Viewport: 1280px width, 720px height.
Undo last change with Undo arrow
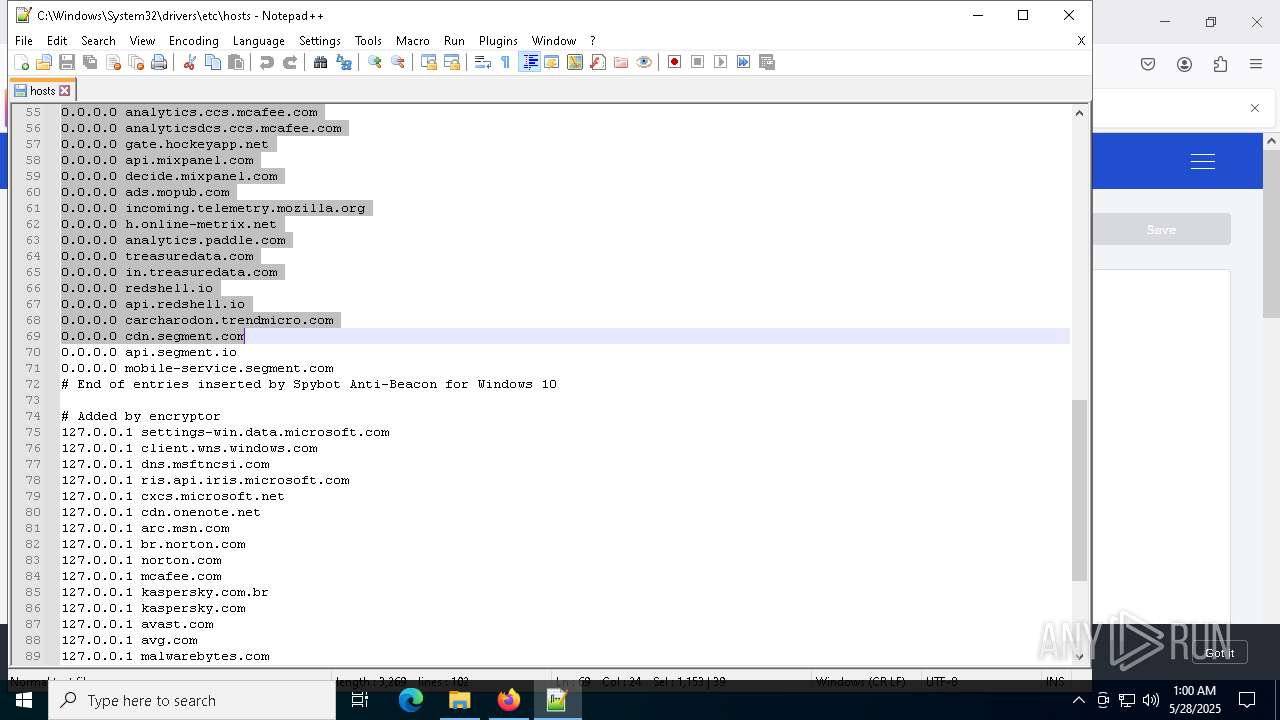tap(266, 62)
